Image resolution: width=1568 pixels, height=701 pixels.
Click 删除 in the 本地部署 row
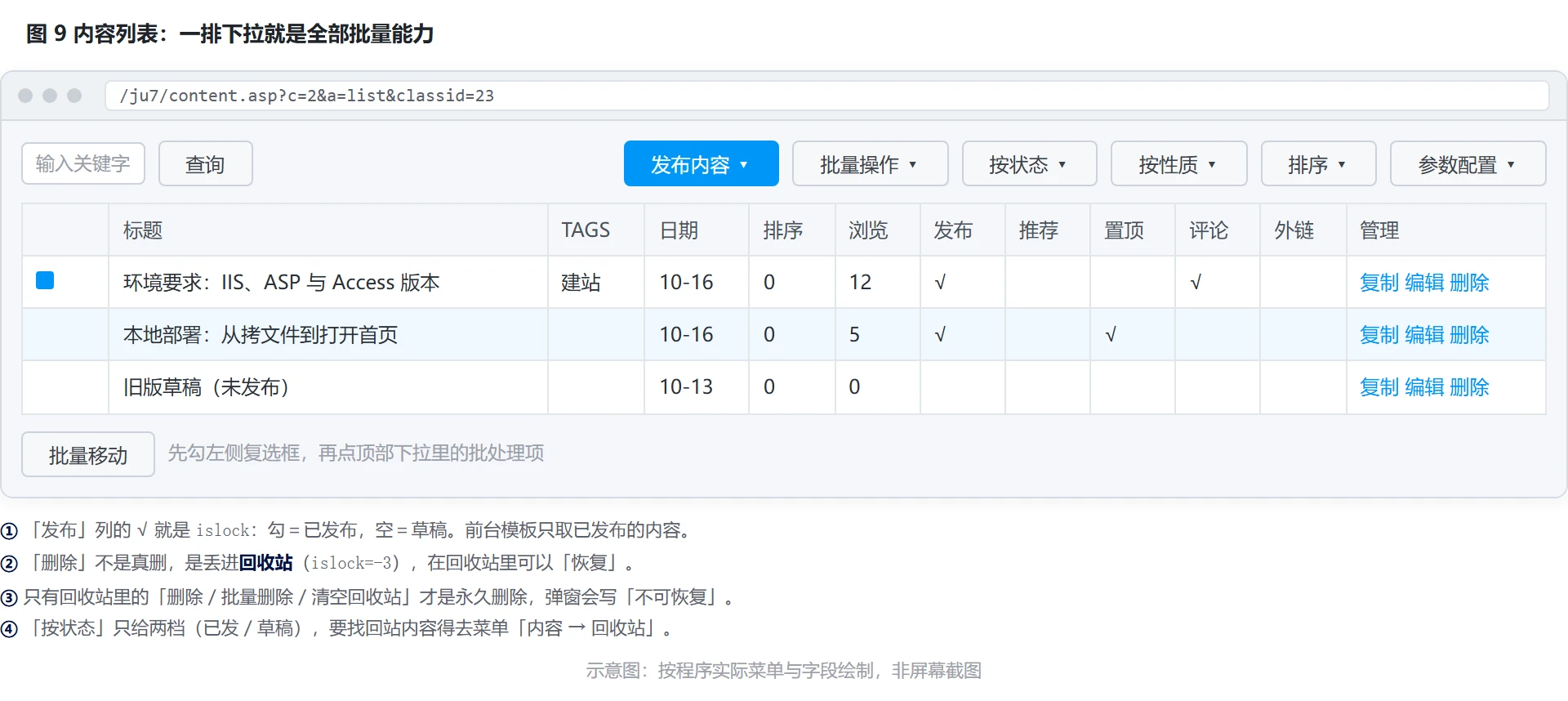1469,335
